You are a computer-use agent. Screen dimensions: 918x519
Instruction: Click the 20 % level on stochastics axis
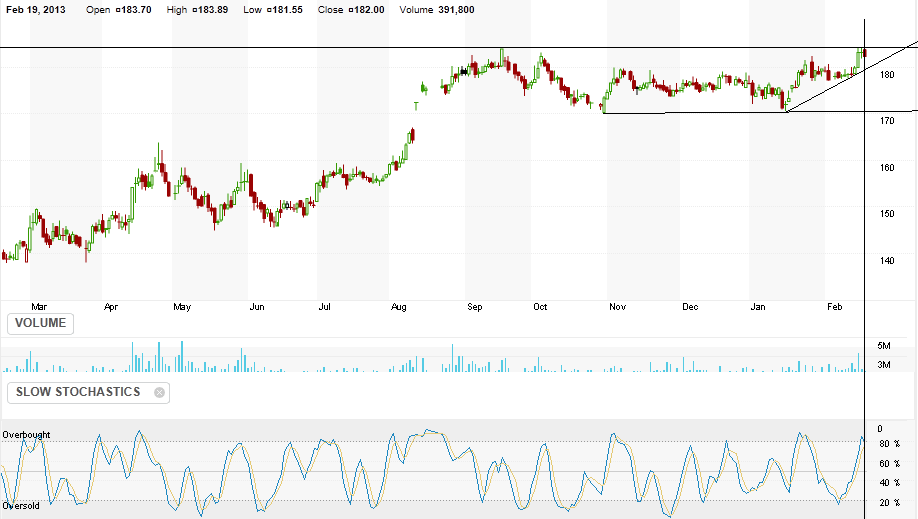(889, 502)
